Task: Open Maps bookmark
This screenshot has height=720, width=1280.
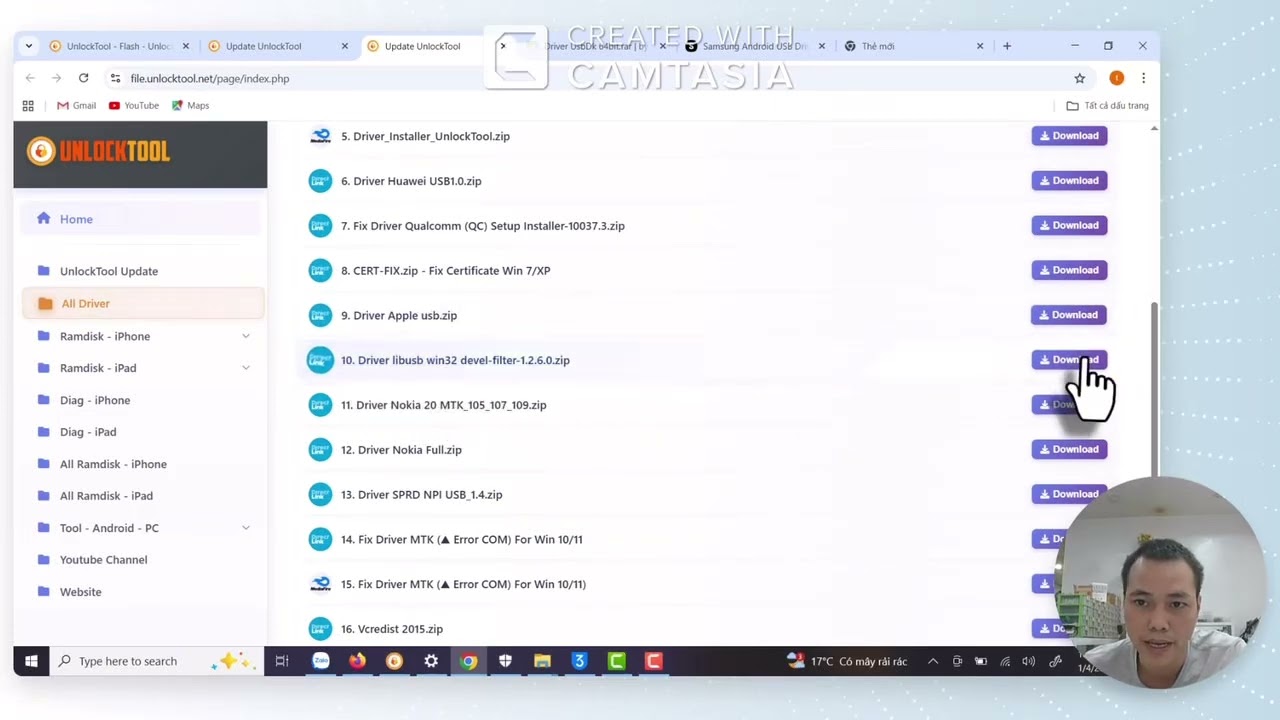Action: pyautogui.click(x=191, y=105)
